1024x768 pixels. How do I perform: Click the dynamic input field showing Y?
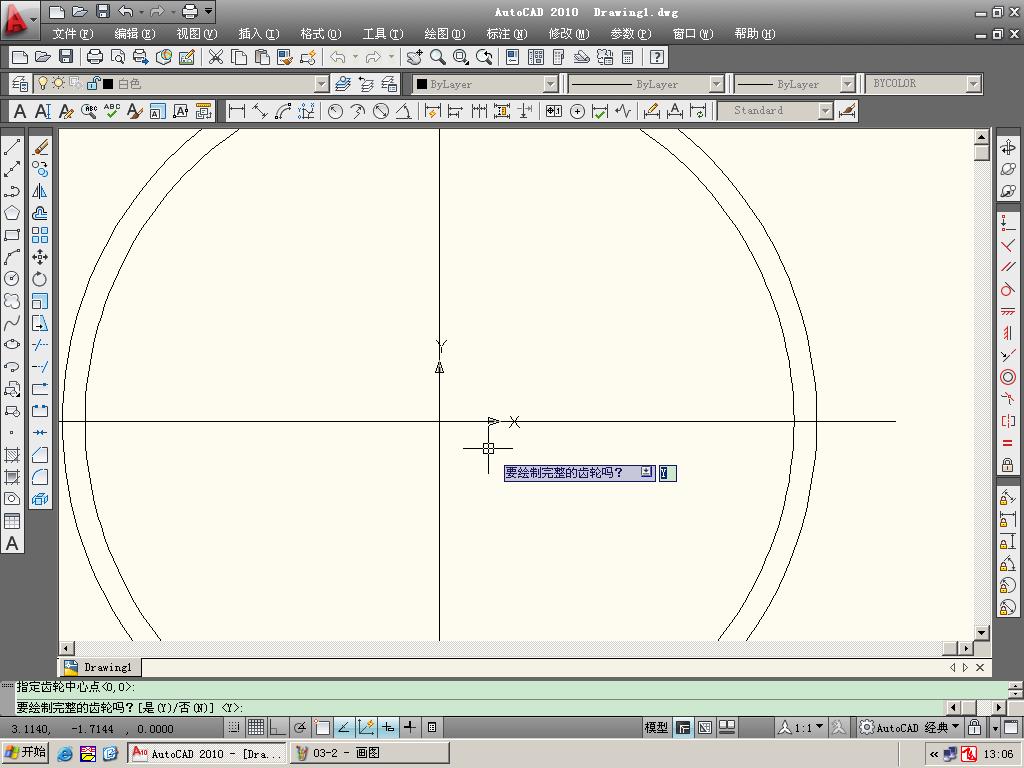point(667,473)
